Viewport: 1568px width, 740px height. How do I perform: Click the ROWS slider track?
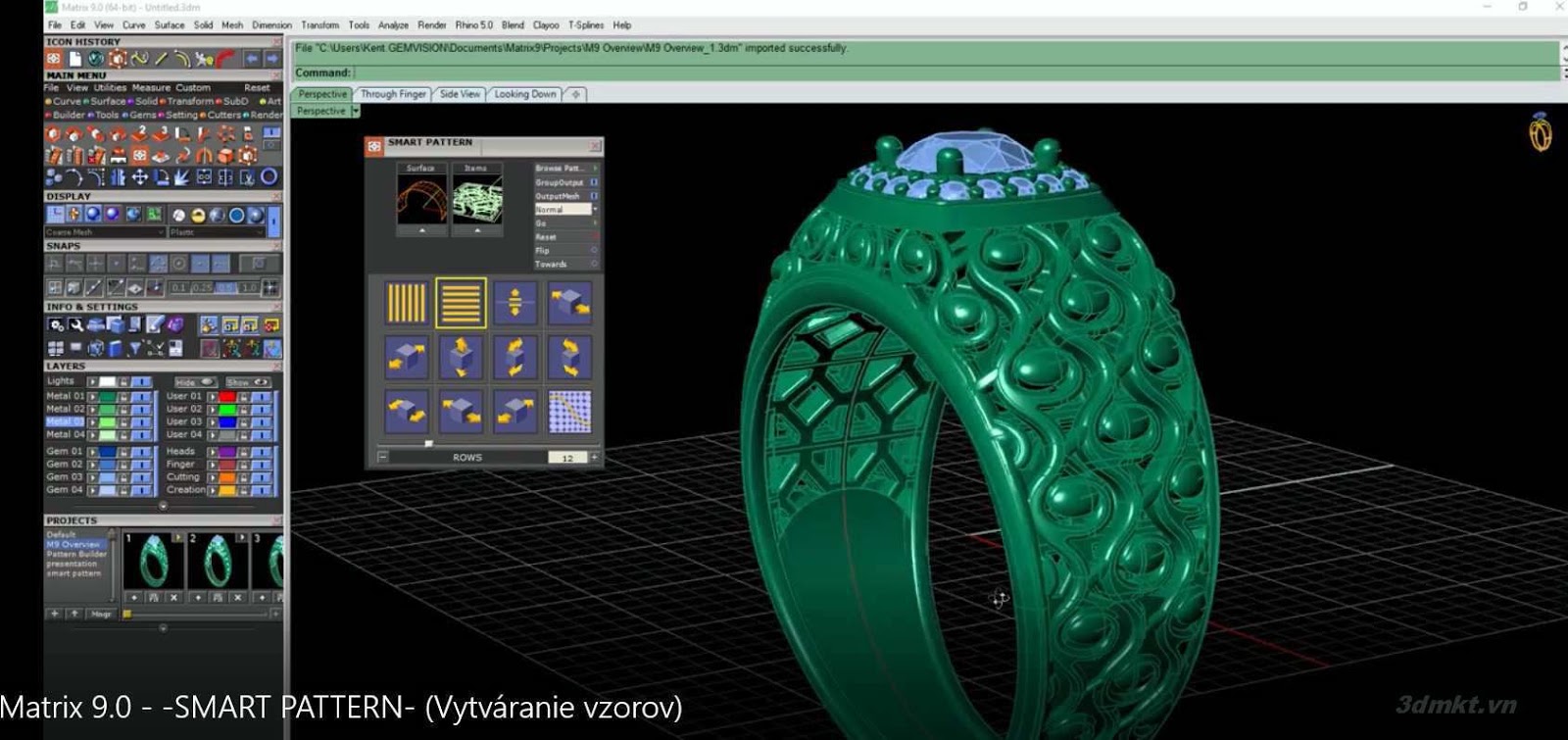487,444
